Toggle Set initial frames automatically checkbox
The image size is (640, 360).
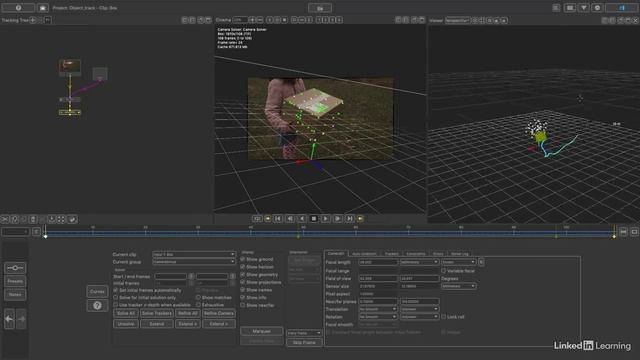coord(116,290)
